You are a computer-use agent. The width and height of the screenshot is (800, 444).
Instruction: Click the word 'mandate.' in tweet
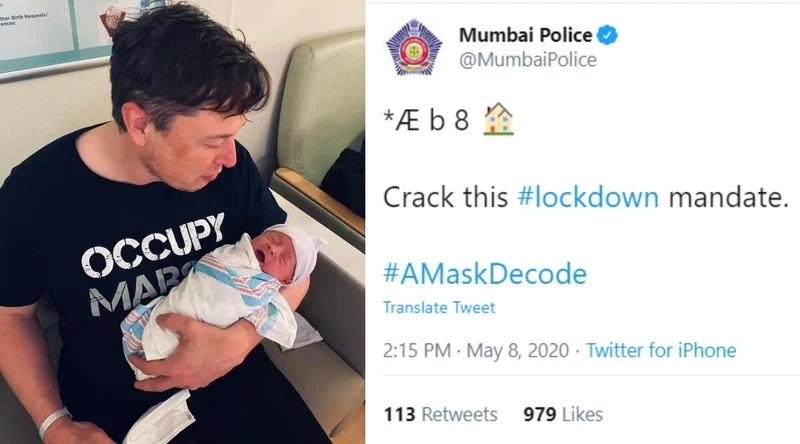click(x=729, y=197)
